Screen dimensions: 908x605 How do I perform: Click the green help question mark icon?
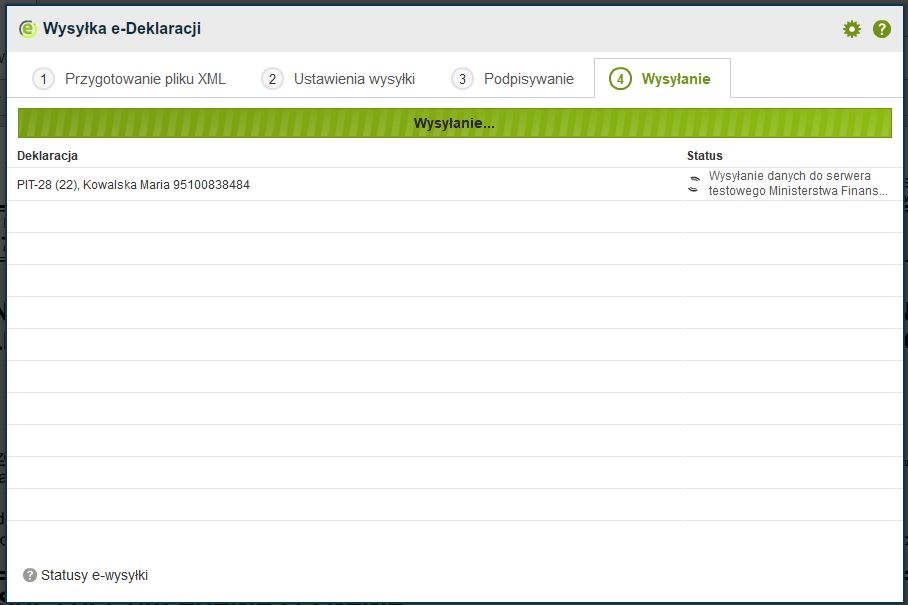(x=881, y=29)
